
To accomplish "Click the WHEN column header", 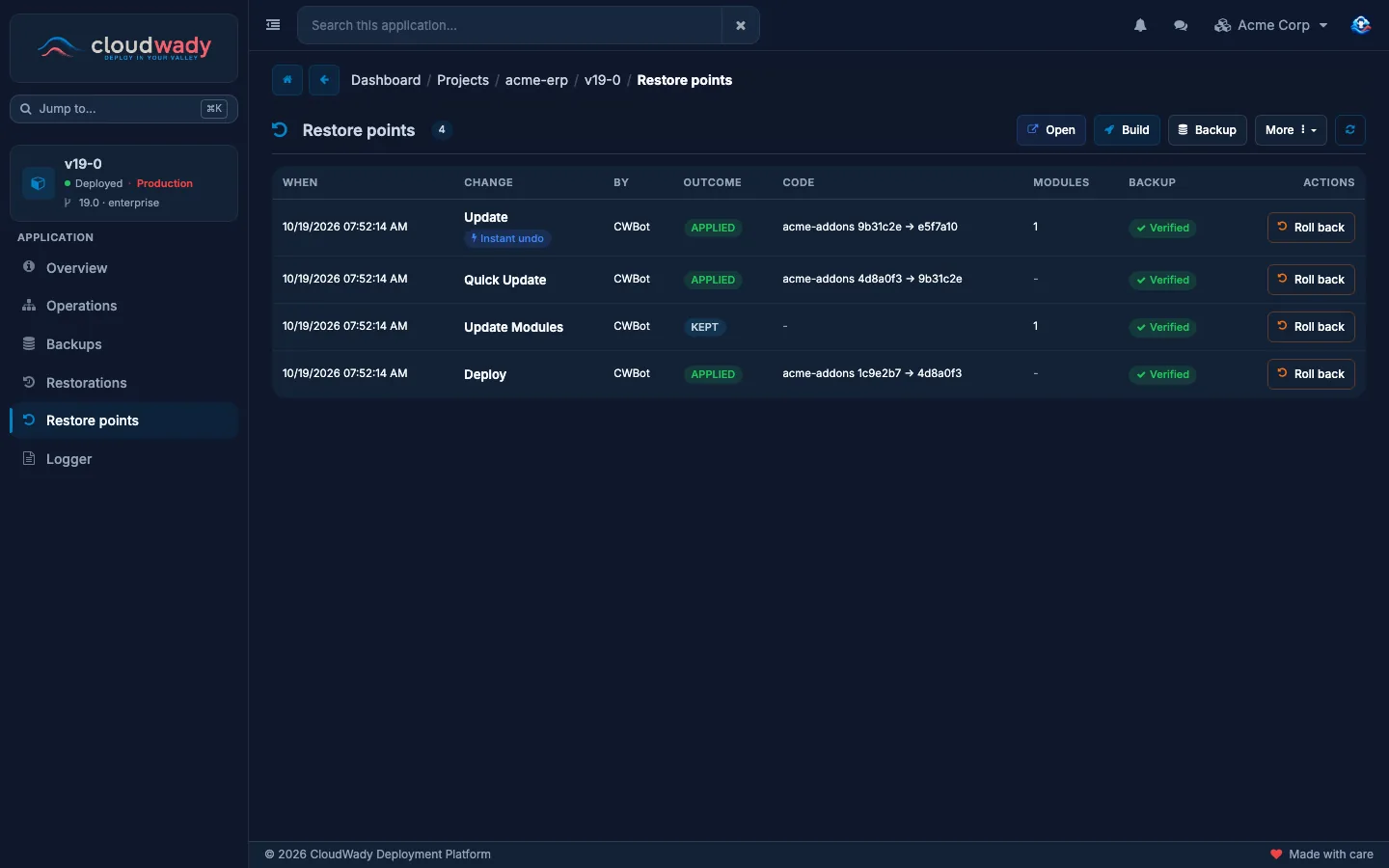I will [300, 182].
